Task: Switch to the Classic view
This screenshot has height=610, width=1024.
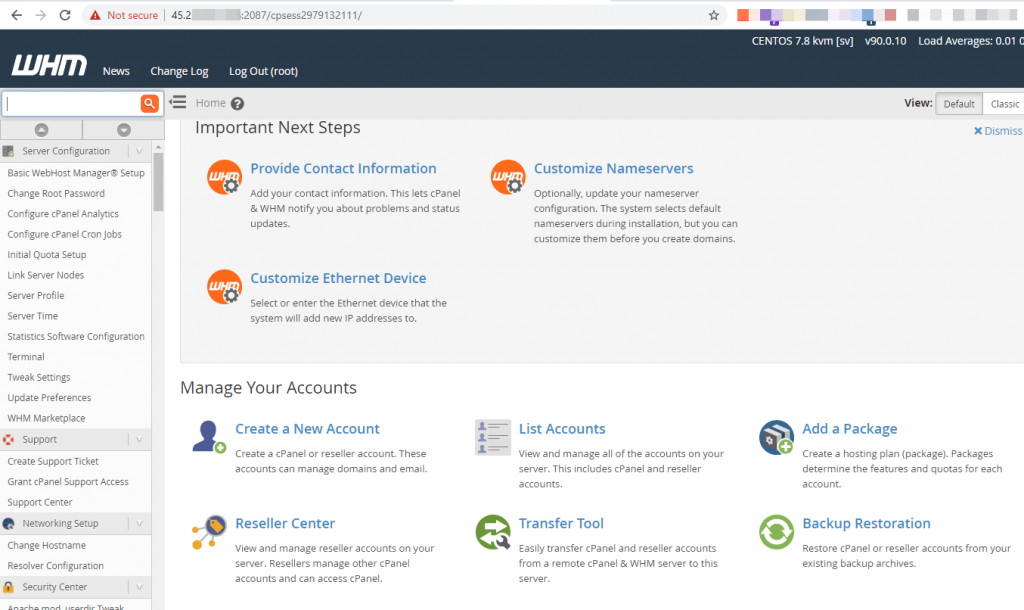Action: (1004, 104)
